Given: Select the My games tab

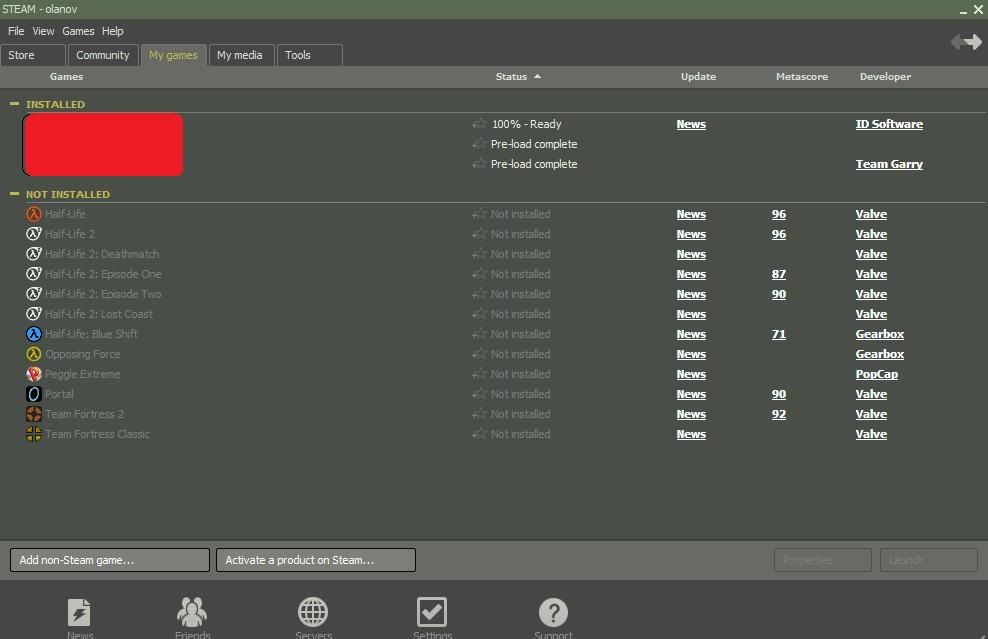Looking at the screenshot, I should [x=173, y=55].
